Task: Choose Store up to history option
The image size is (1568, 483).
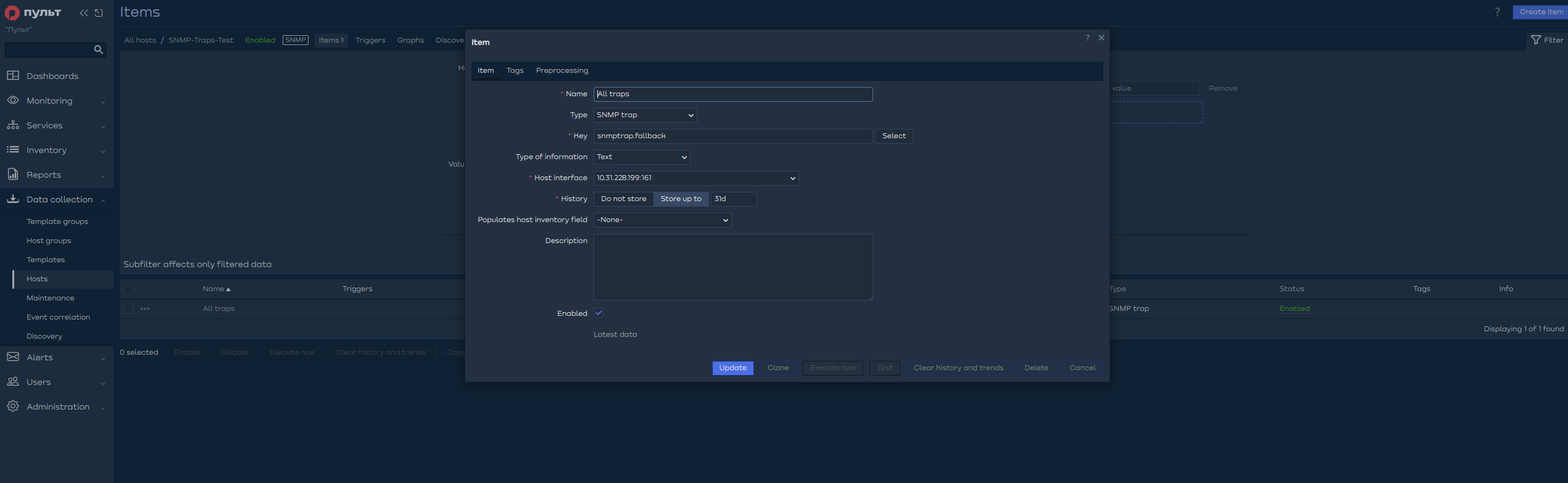Action: pyautogui.click(x=681, y=199)
